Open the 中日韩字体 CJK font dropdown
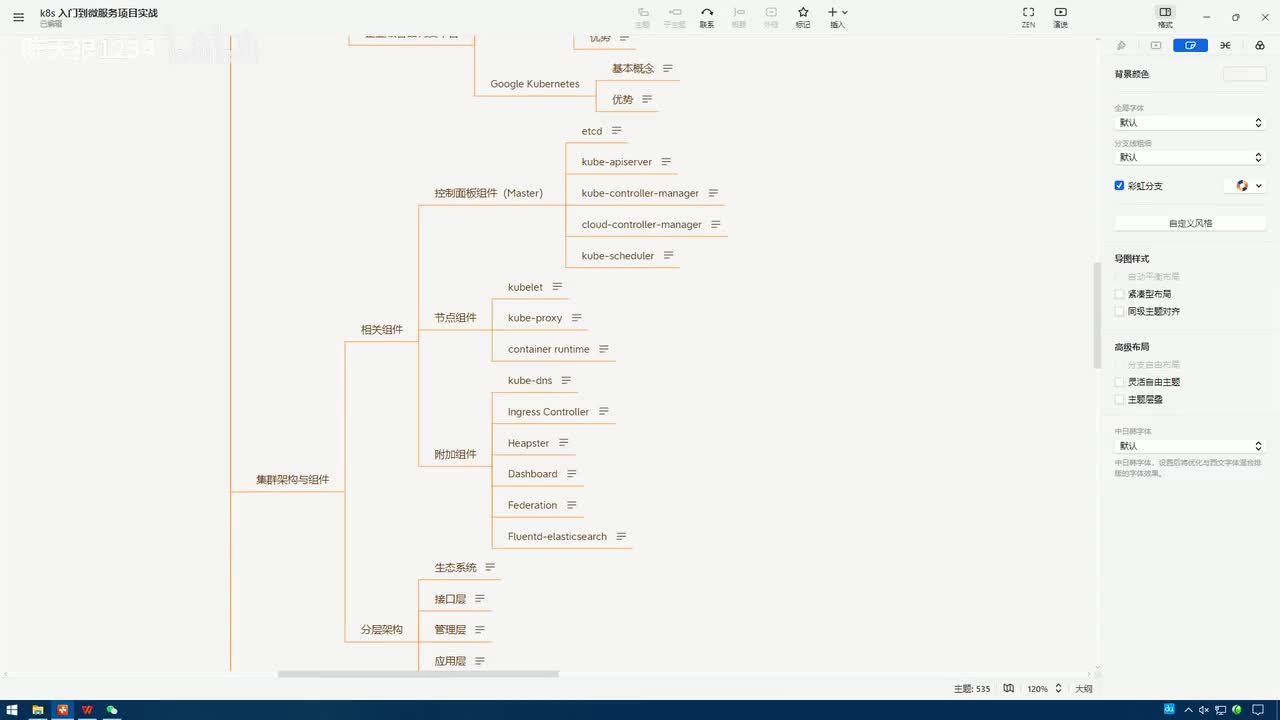The width and height of the screenshot is (1280, 720). click(1190, 446)
